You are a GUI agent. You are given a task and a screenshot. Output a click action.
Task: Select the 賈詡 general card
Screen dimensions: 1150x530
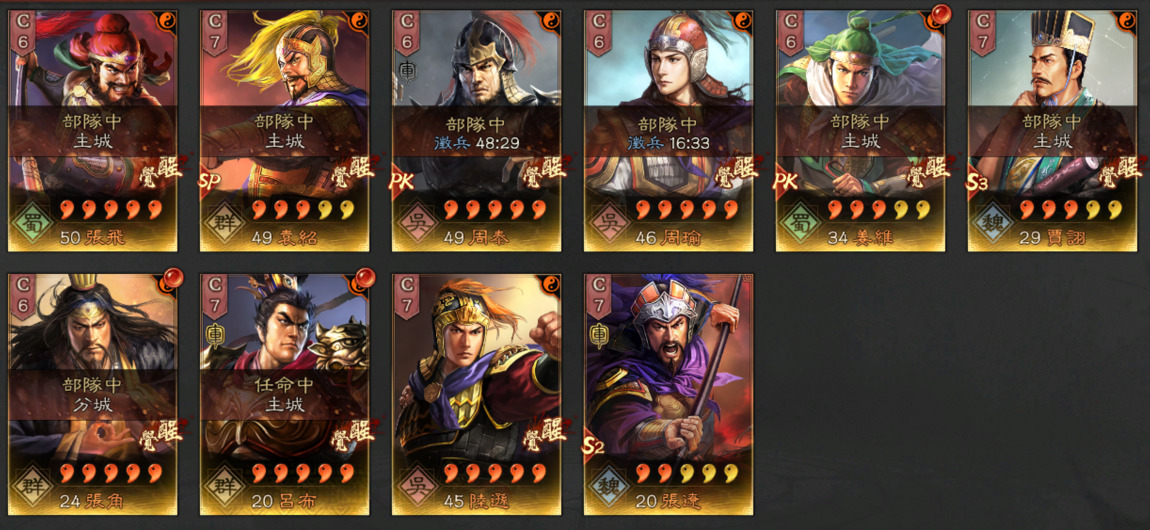[x=1053, y=130]
